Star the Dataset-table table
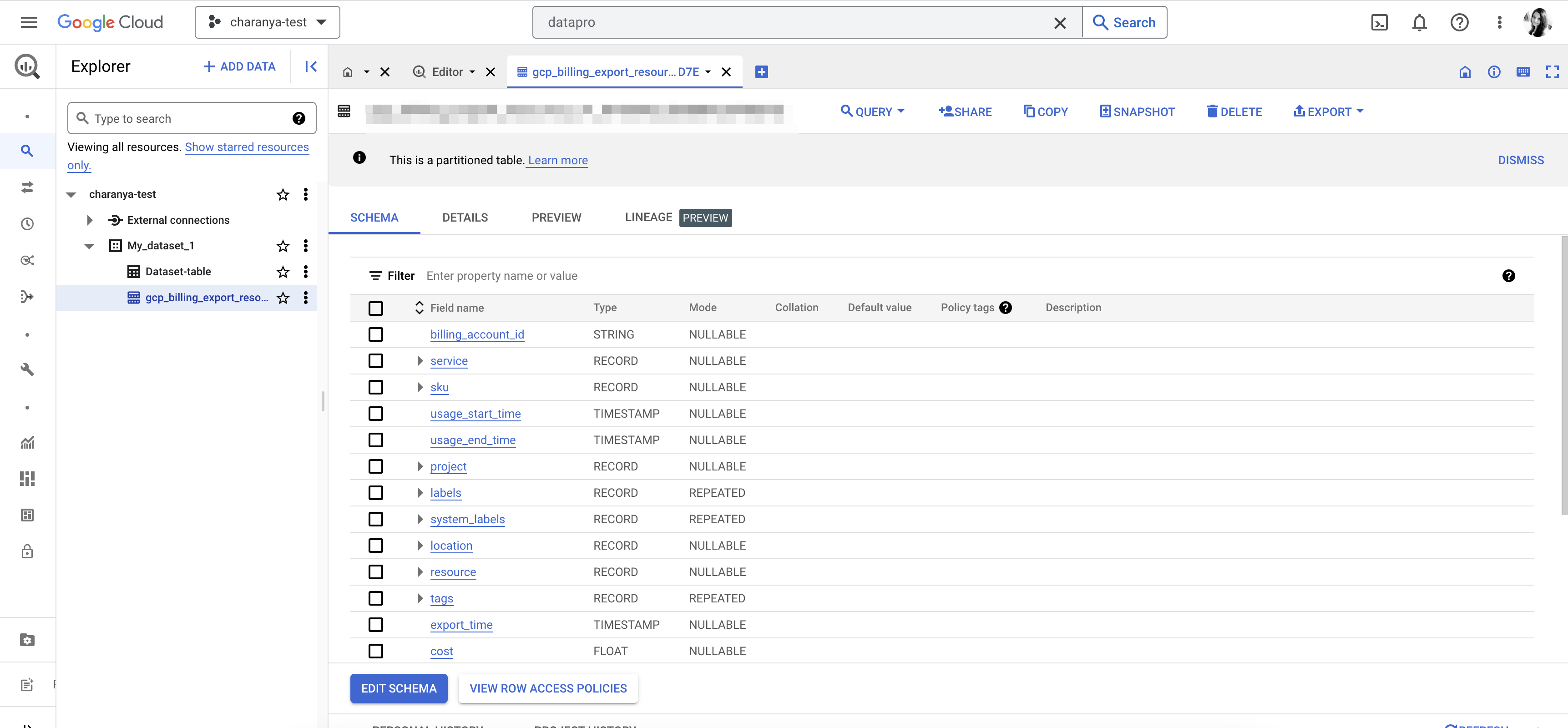This screenshot has height=728, width=1568. click(283, 272)
